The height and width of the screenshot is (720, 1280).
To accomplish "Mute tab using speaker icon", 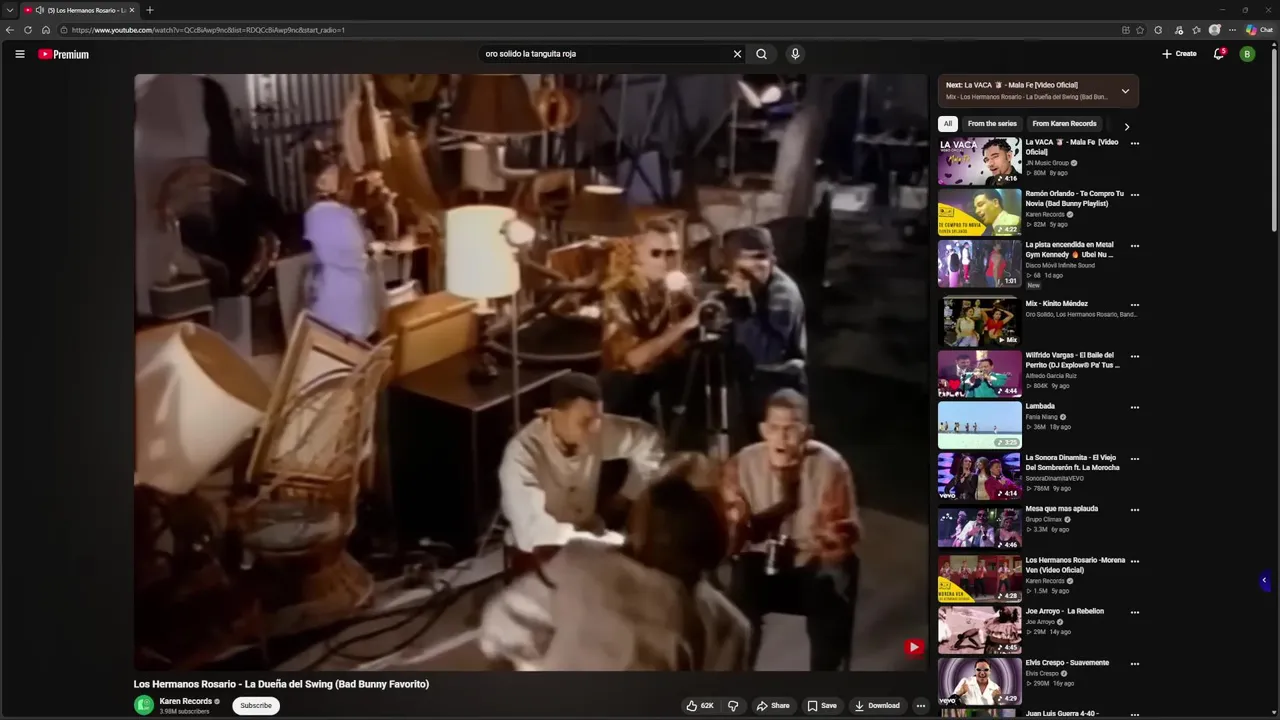I will (39, 10).
